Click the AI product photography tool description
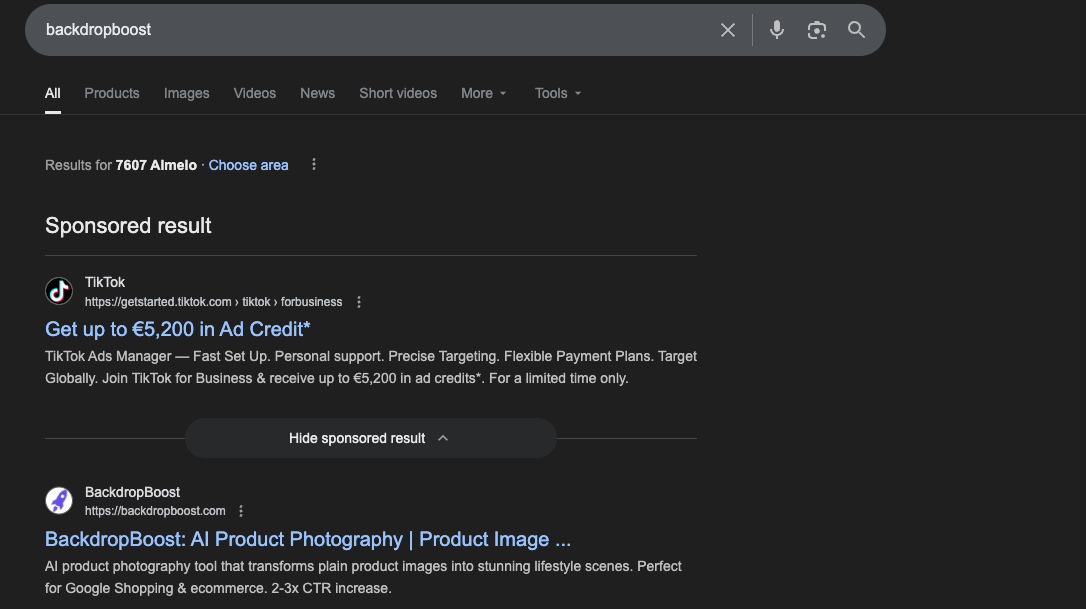 363,577
